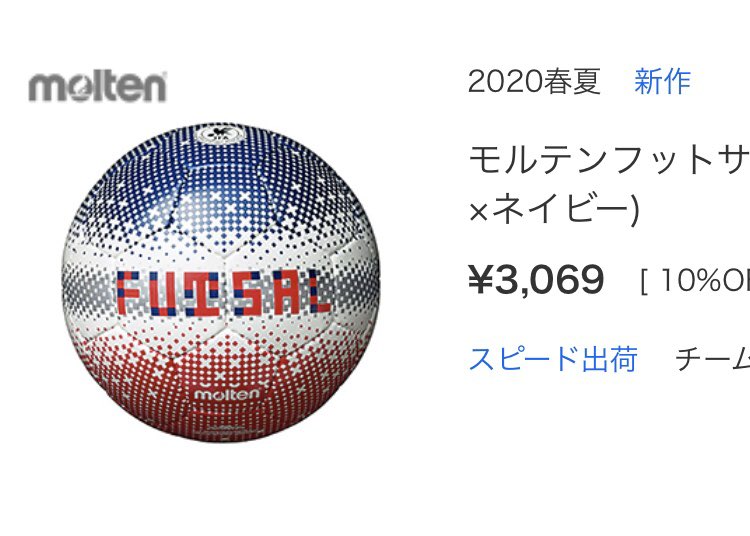Click the 2020春夏 season label
750x536 pixels.
(534, 81)
